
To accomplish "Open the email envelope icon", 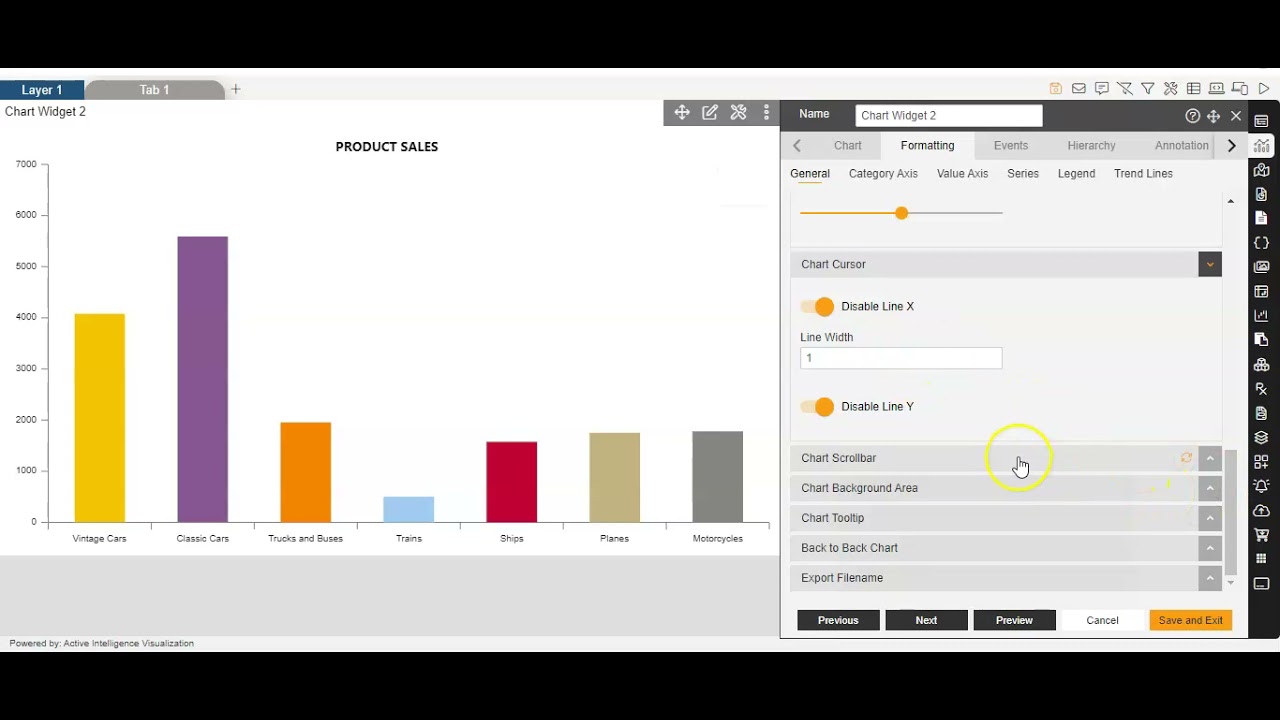I will coord(1079,89).
